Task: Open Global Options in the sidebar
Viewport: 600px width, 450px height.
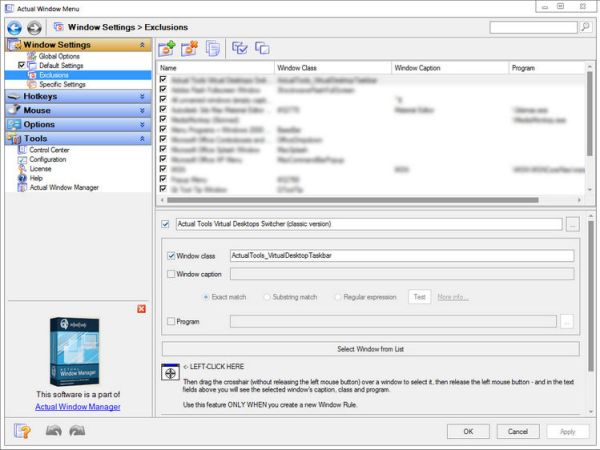Action: 59,56
